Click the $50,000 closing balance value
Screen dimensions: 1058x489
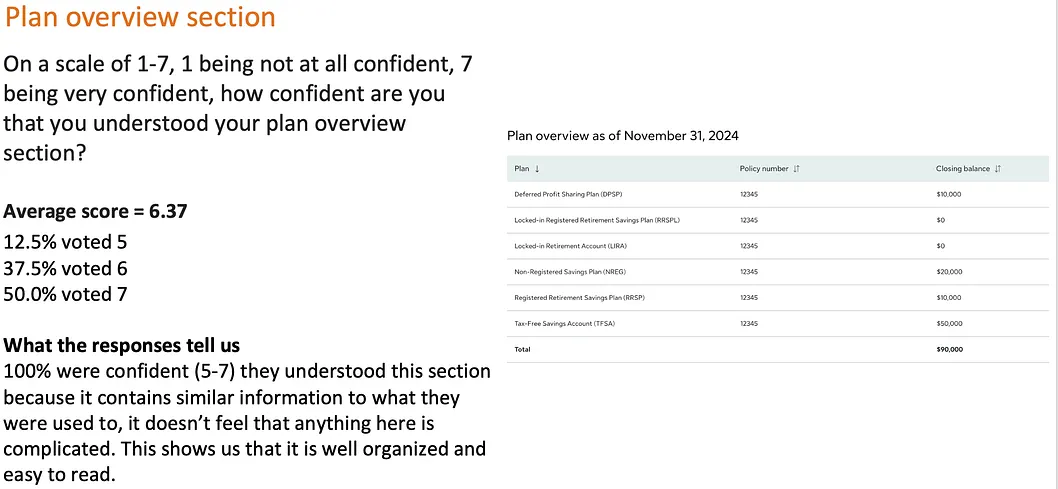pos(949,324)
